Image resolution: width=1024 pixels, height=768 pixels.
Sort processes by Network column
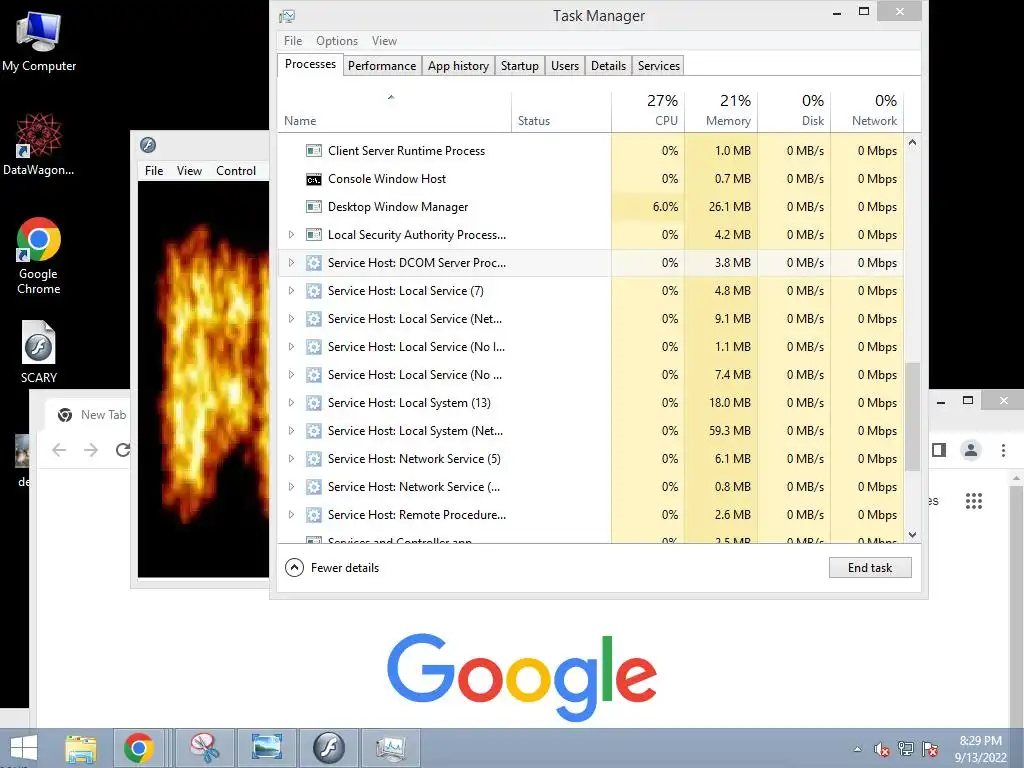[867, 111]
